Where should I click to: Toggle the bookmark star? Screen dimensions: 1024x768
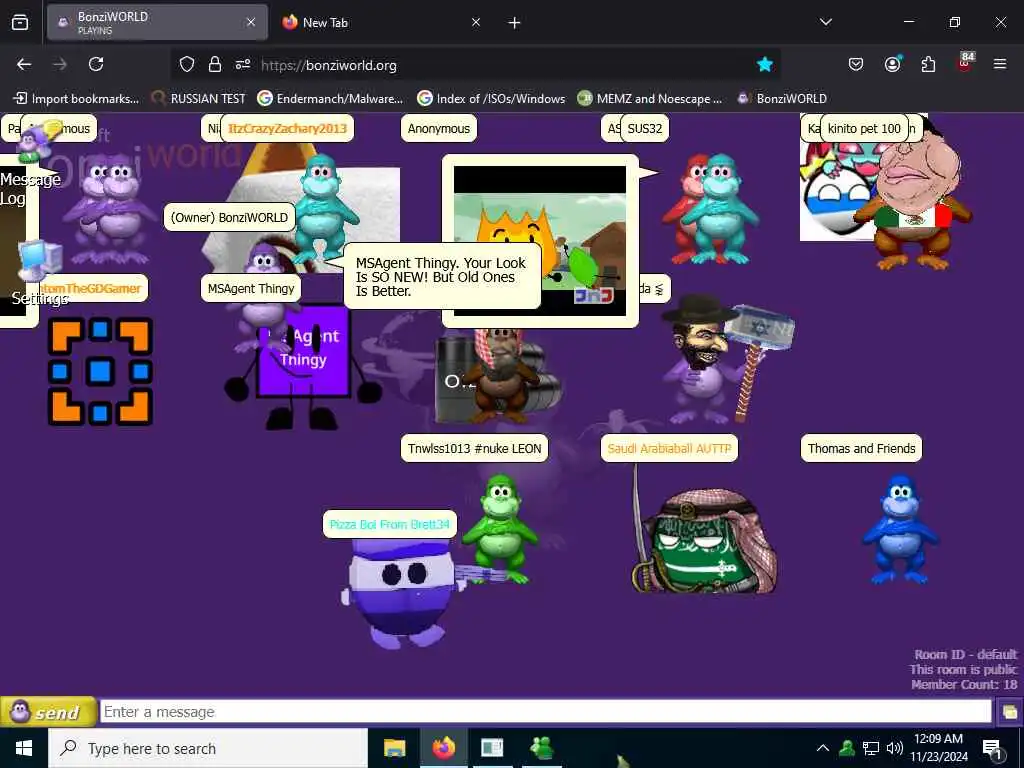tap(765, 65)
